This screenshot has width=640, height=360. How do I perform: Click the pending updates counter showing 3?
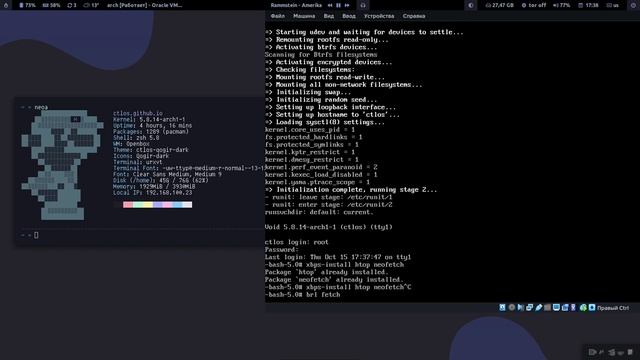72,5
